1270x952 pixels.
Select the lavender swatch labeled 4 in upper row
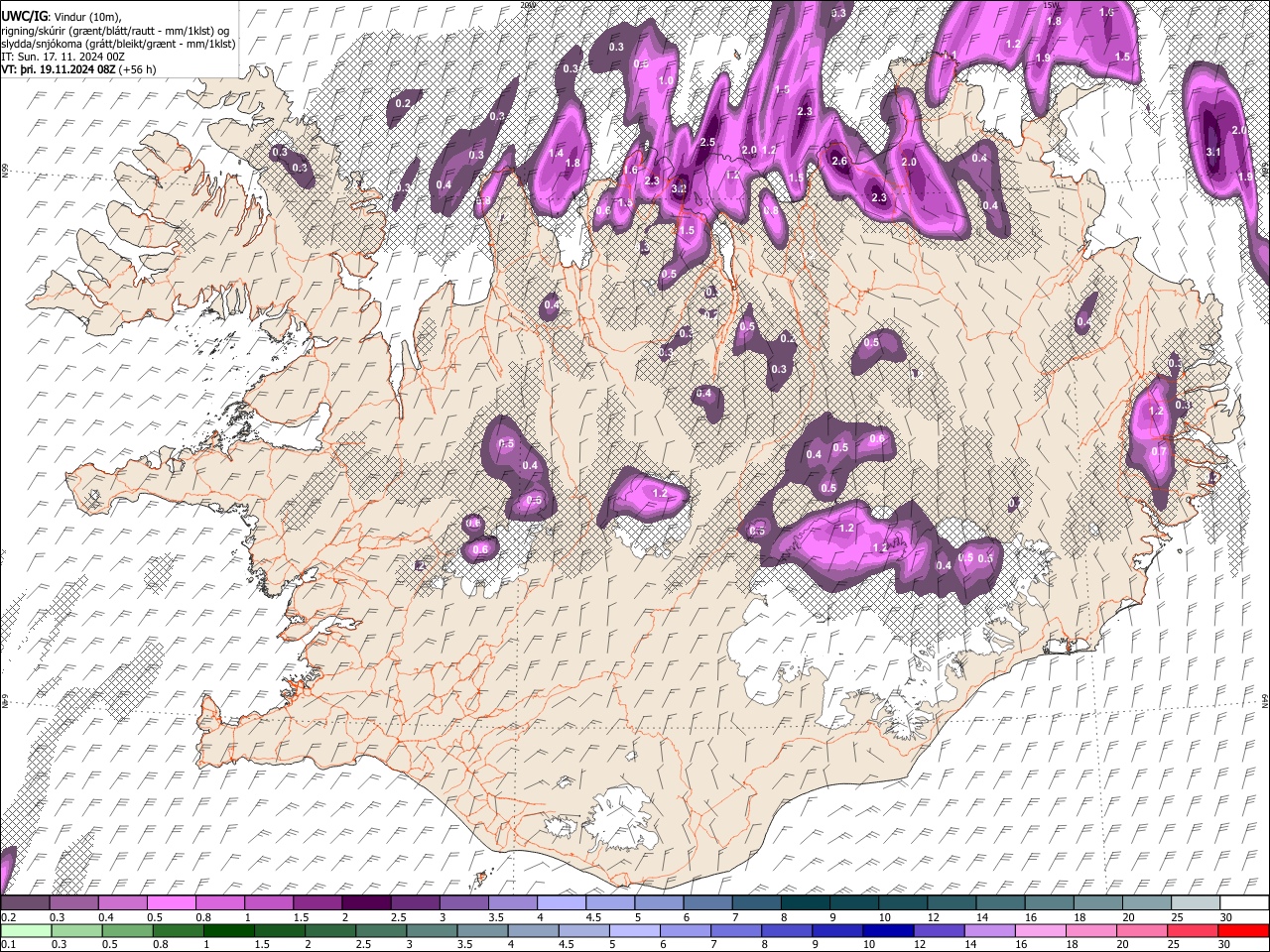tap(560, 903)
